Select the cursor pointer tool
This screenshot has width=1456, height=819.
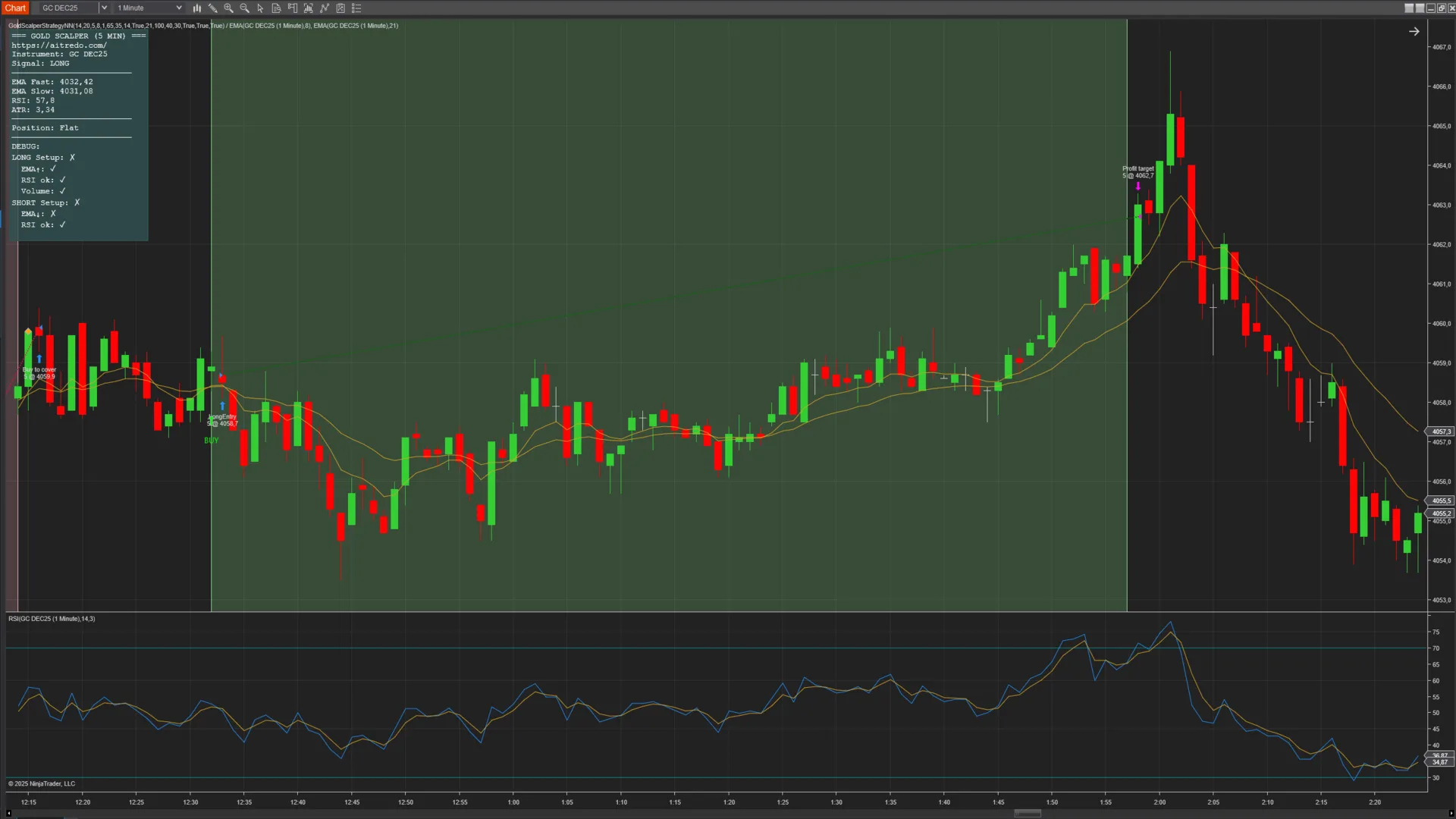[x=260, y=8]
